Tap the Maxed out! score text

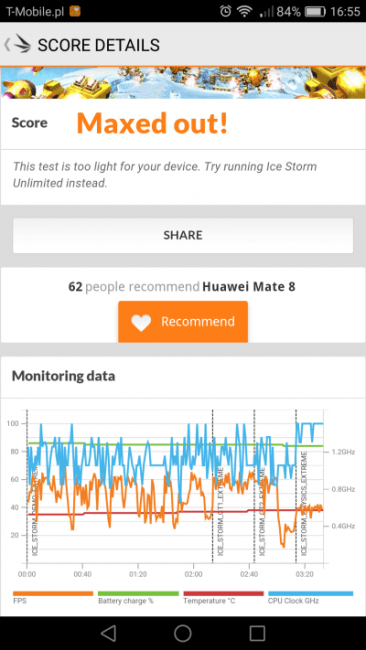pos(152,123)
